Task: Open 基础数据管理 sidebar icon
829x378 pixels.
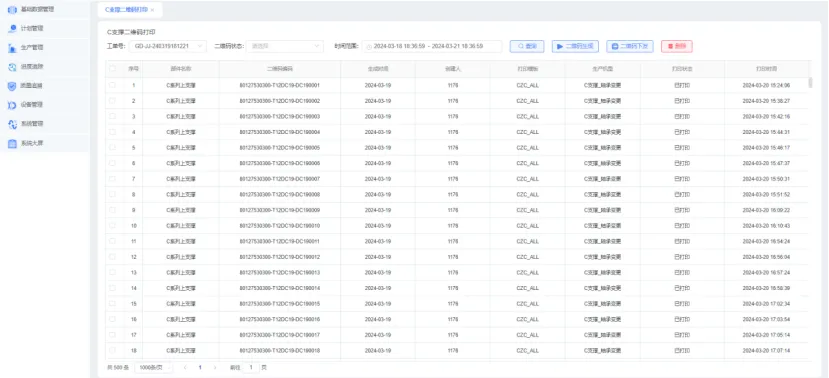Action: [x=12, y=10]
